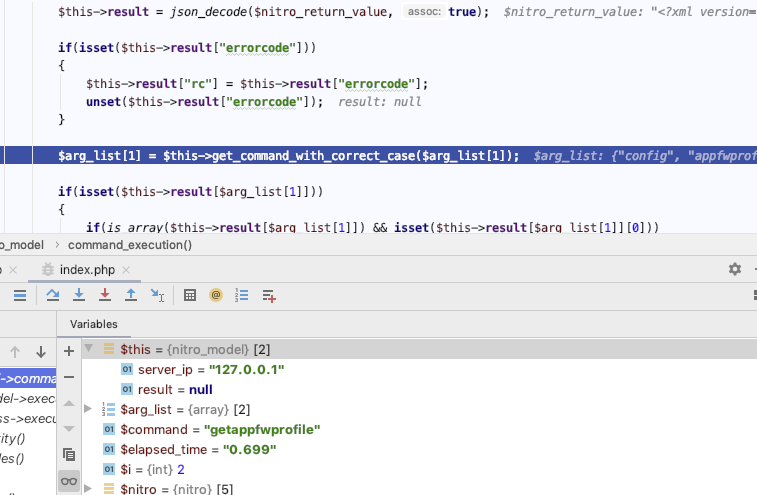Open debugger settings gear icon
757x495 pixels.
tap(735, 269)
